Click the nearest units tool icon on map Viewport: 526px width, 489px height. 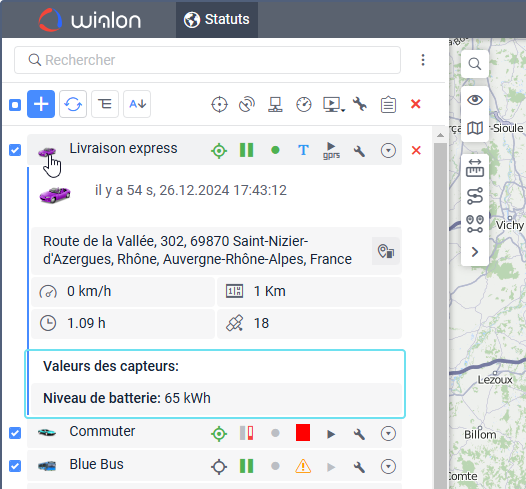[475, 224]
